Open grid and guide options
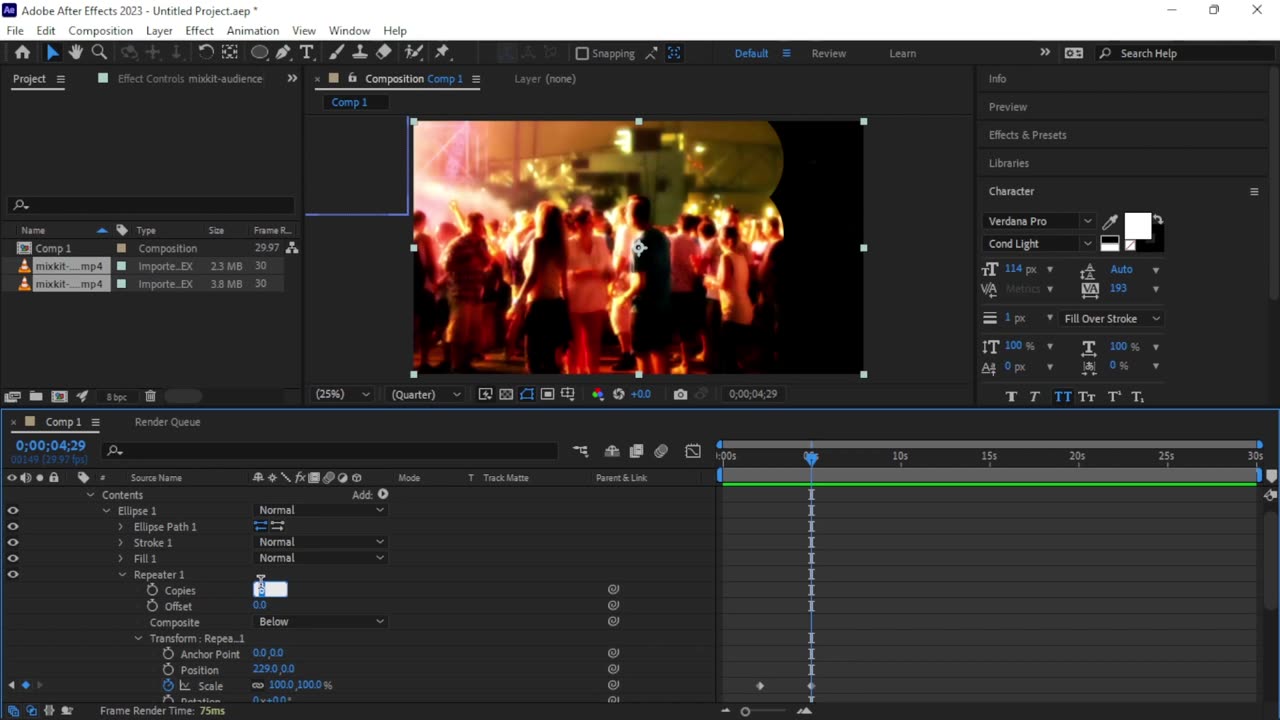Viewport: 1280px width, 720px height. [568, 394]
